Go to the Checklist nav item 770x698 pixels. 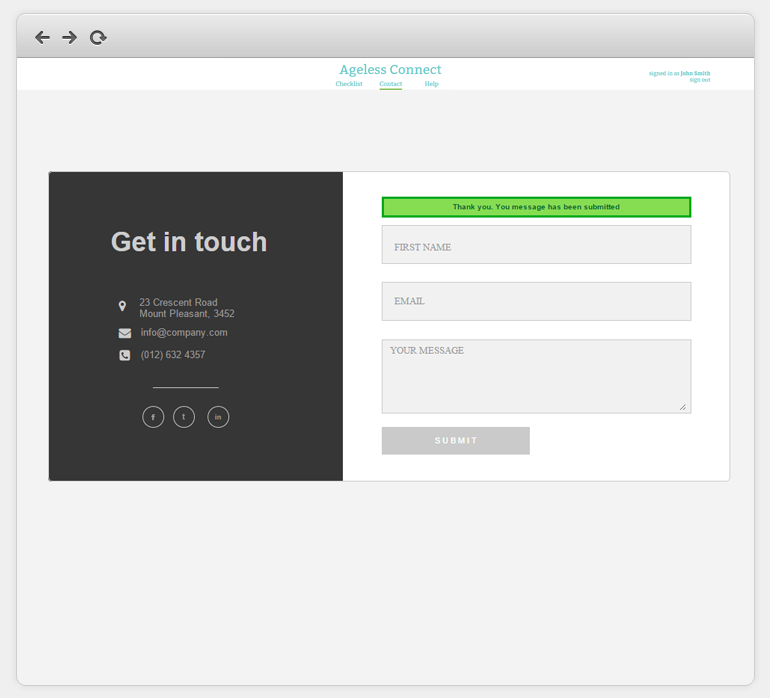(349, 84)
